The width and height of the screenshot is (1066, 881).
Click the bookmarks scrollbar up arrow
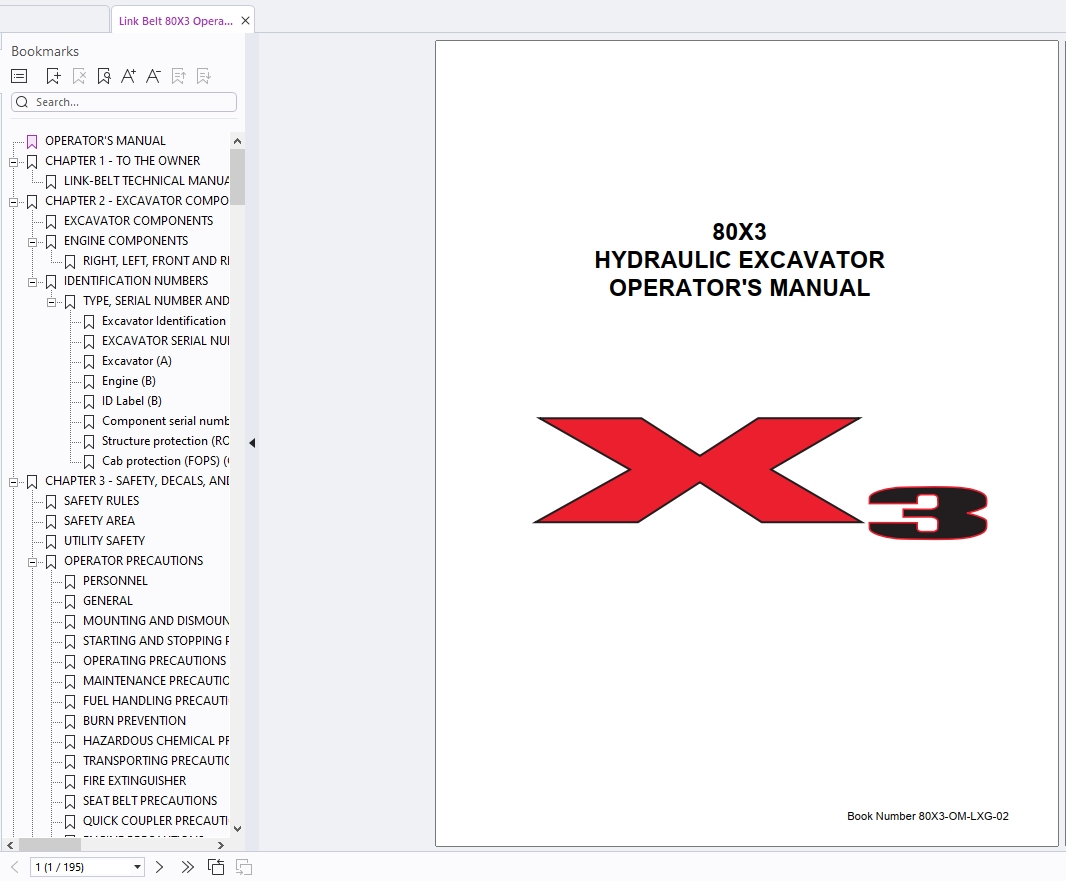tap(237, 141)
